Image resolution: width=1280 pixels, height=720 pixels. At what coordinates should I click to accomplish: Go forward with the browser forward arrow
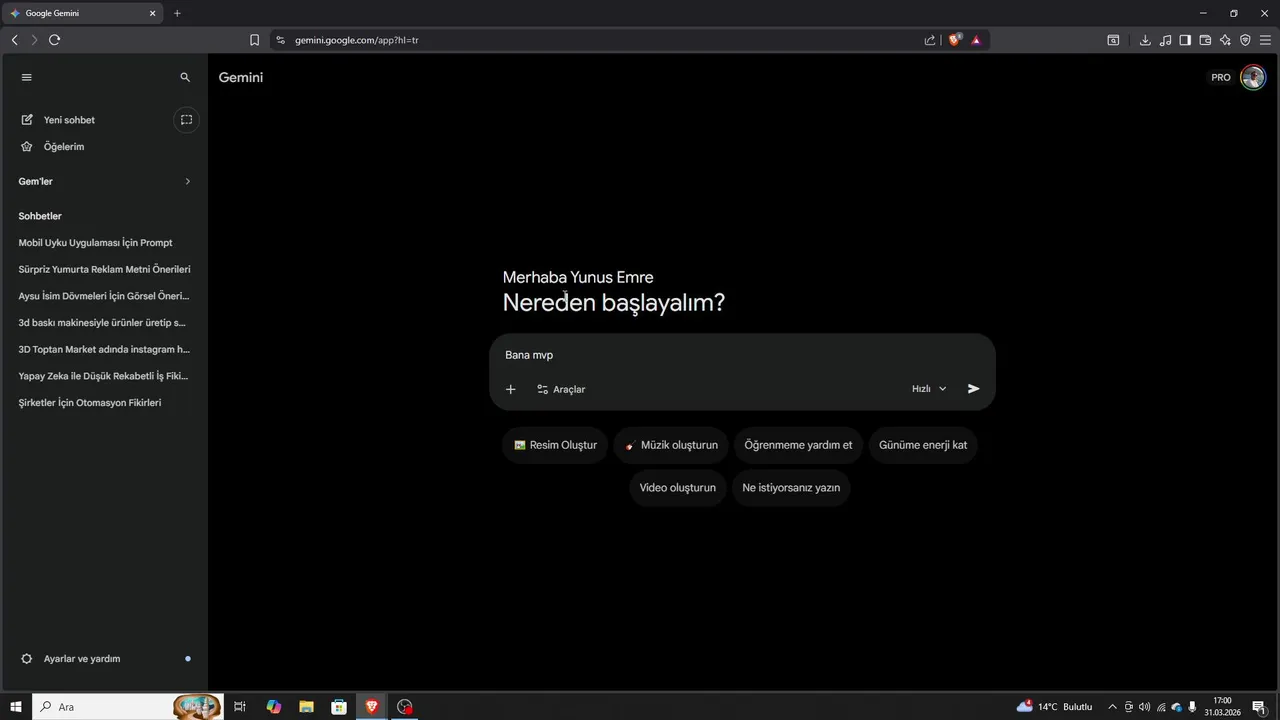34,40
